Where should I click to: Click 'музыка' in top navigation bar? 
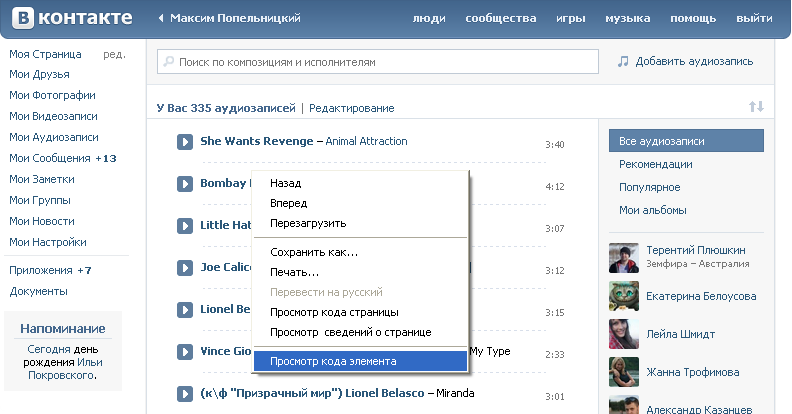tap(627, 19)
